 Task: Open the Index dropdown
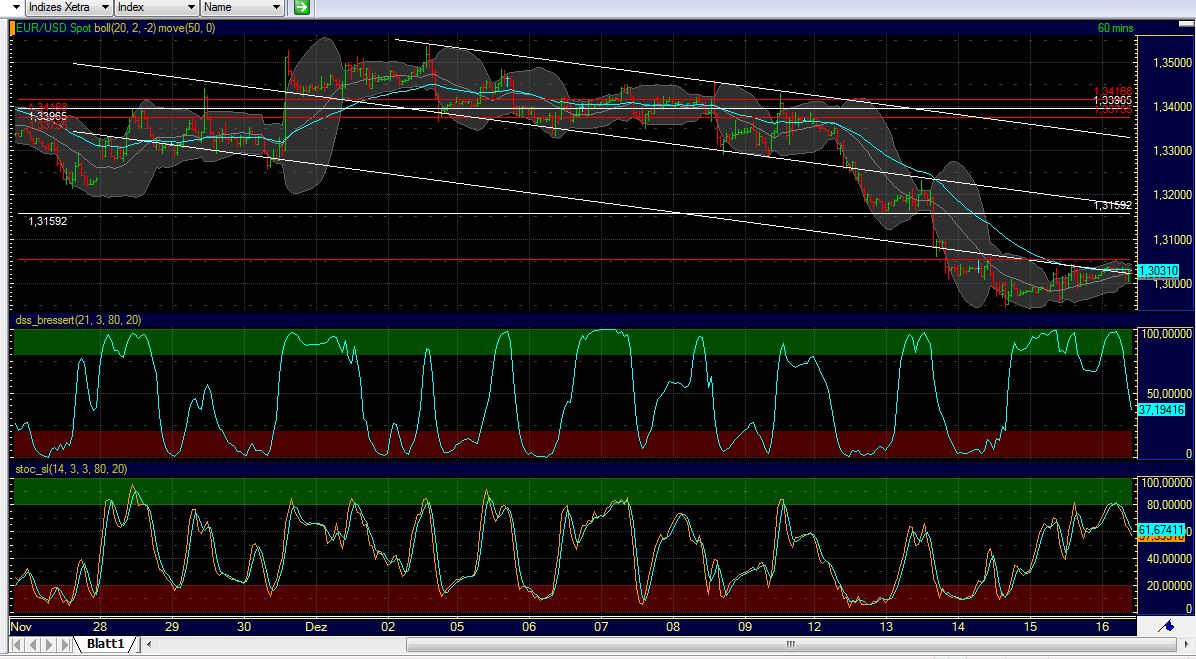[x=155, y=7]
